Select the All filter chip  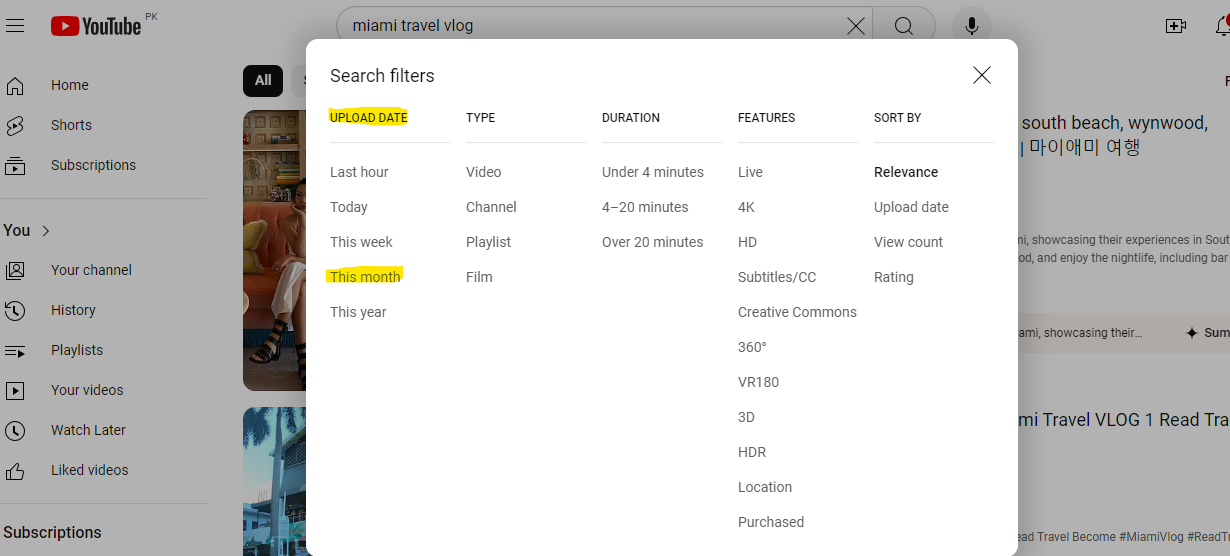[263, 80]
